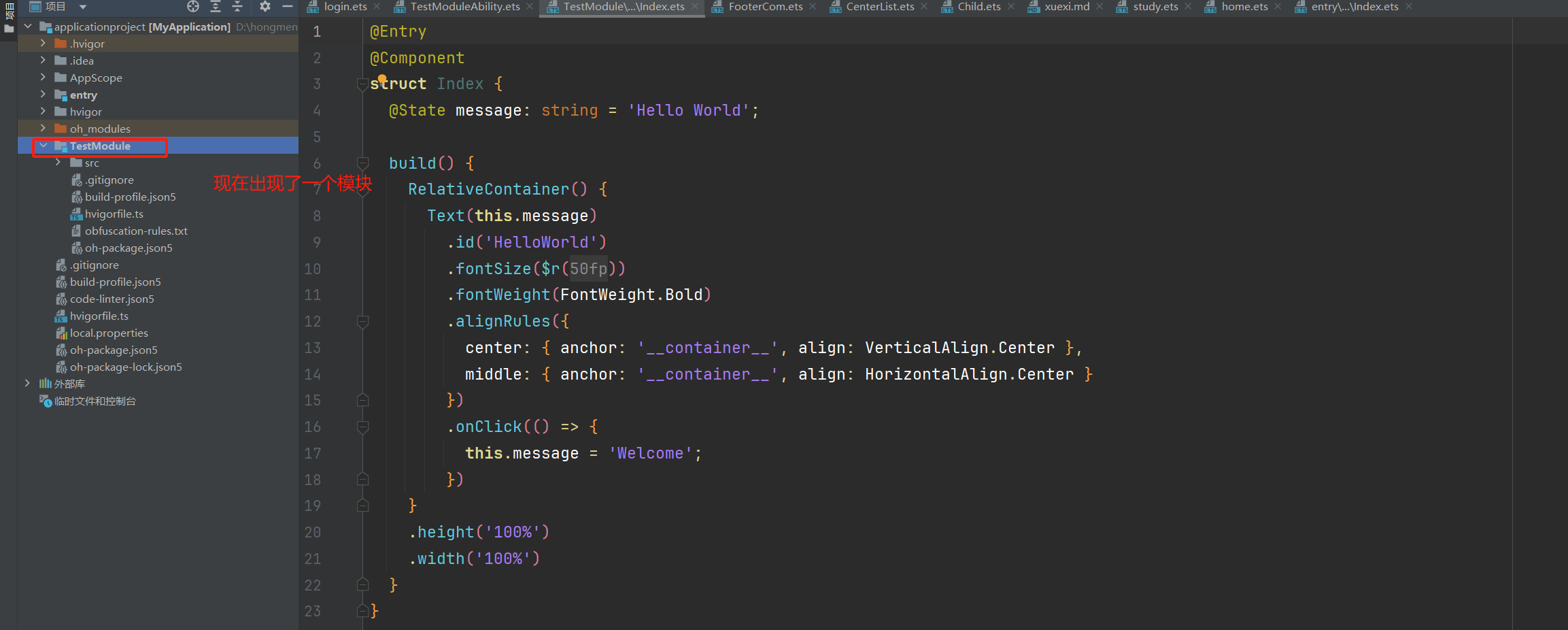Expand the hvigor folder
The height and width of the screenshot is (630, 1568).
pos(43,112)
